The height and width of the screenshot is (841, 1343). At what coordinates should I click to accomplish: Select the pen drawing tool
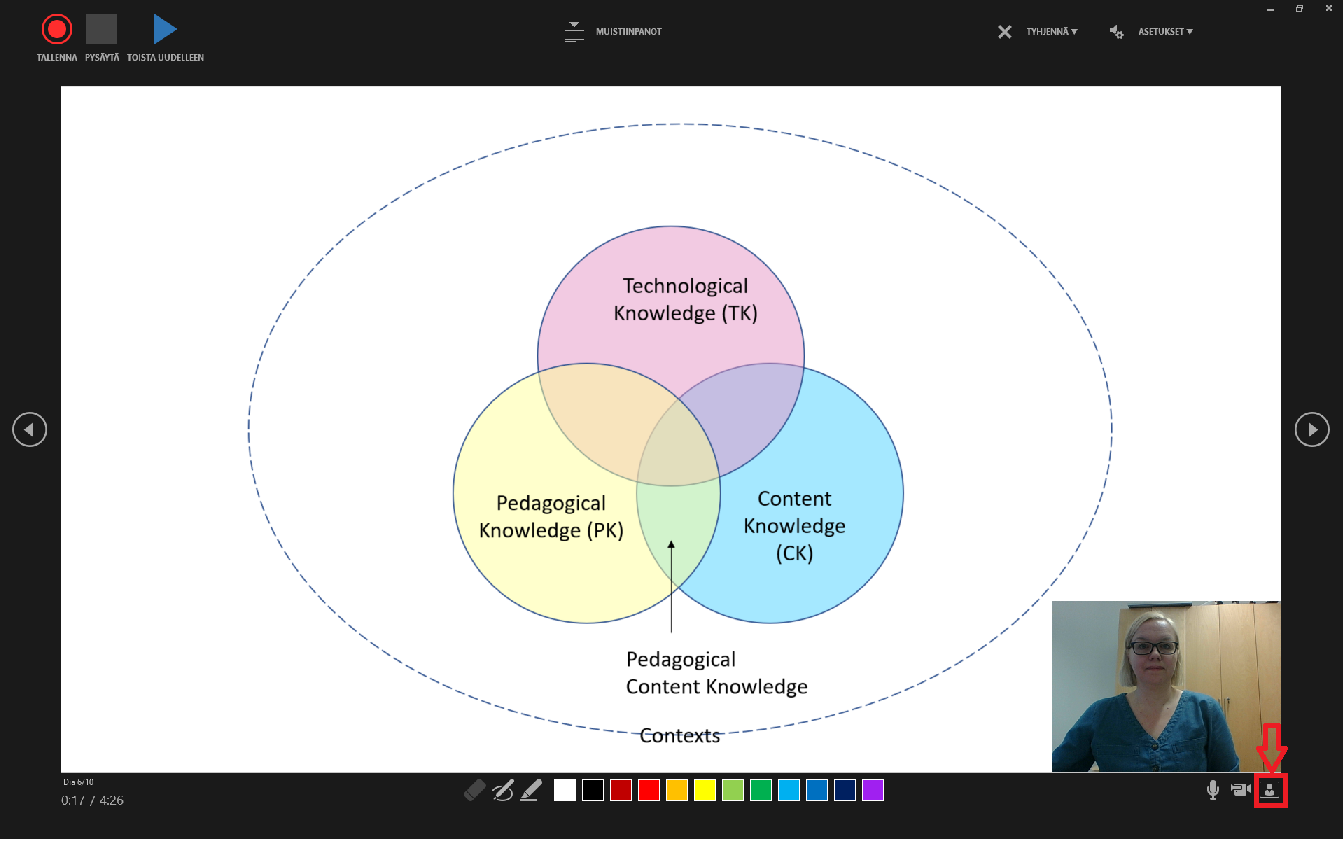click(x=503, y=790)
